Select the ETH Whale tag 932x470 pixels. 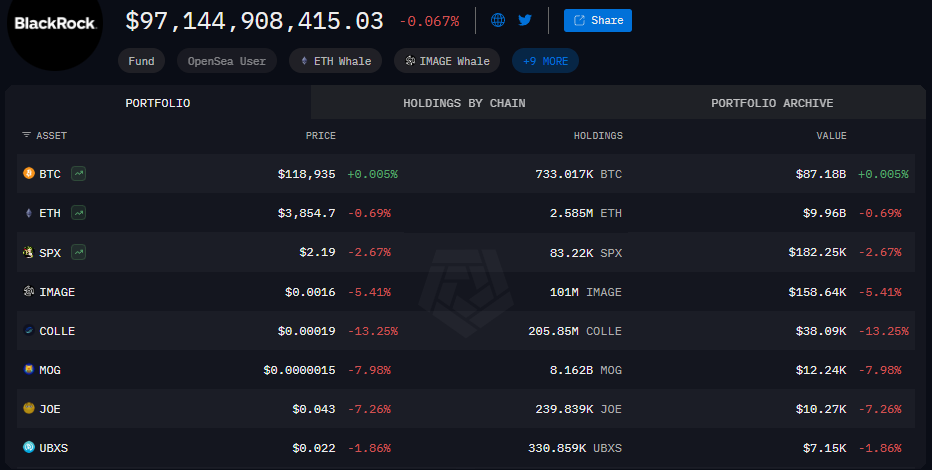pos(335,61)
